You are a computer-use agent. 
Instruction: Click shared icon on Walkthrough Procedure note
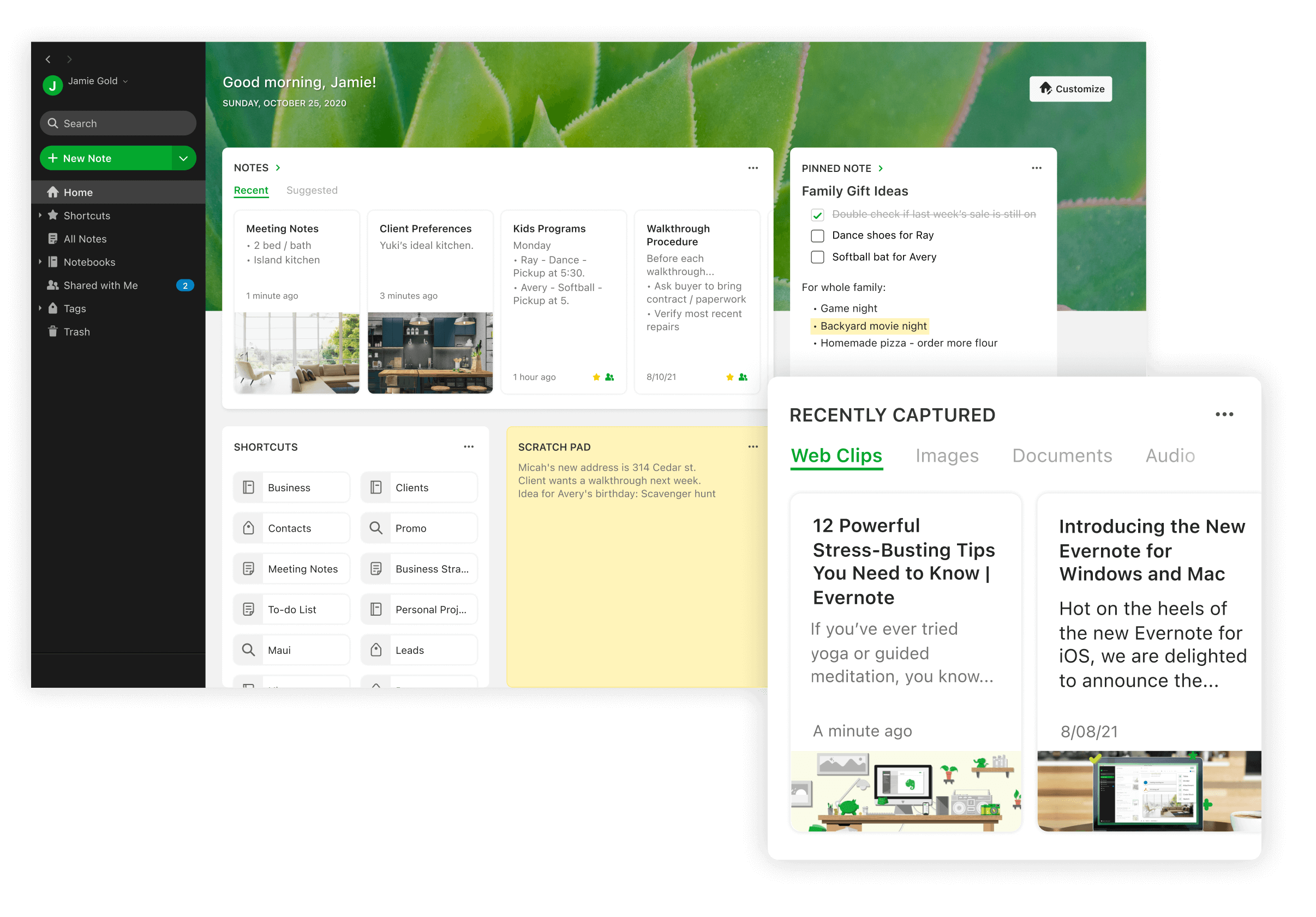(x=744, y=377)
